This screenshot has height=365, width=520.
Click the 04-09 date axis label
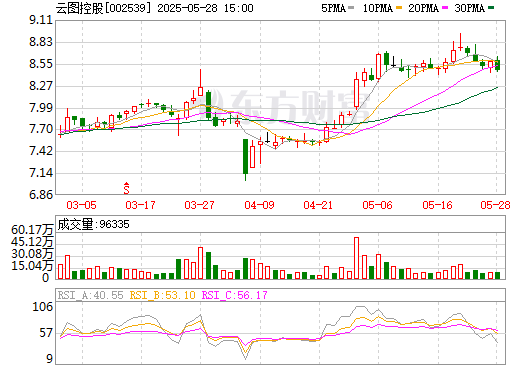tap(259, 205)
